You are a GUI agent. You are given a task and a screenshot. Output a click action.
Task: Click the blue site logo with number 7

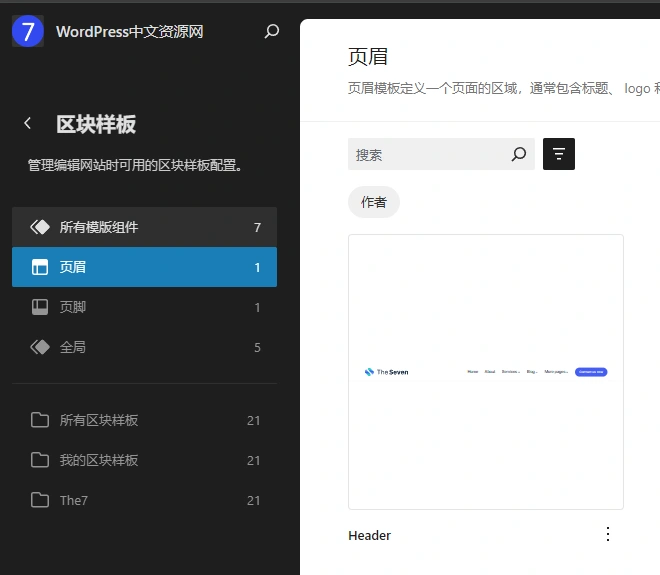tap(28, 31)
